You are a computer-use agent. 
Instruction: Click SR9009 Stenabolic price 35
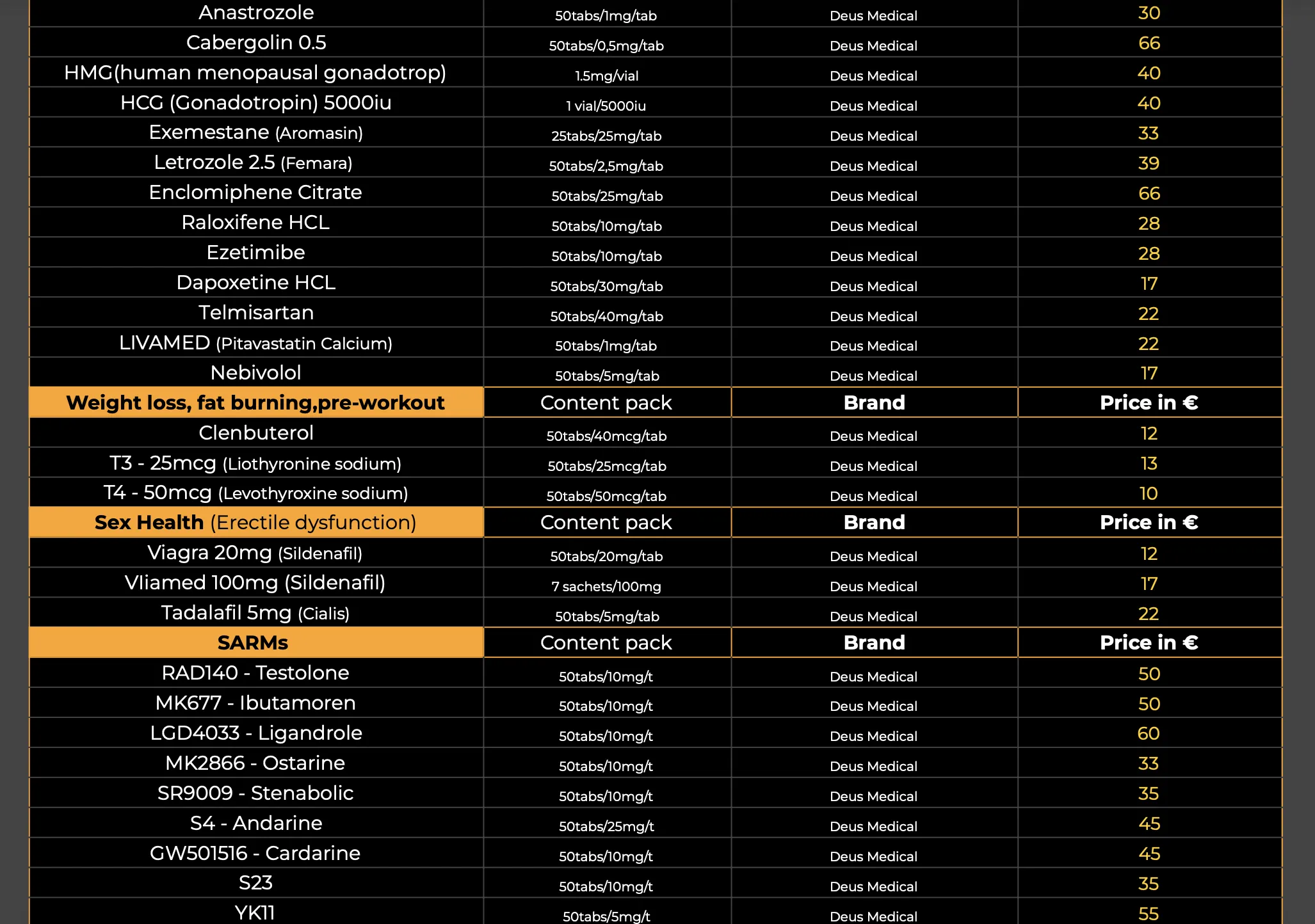[x=1149, y=794]
